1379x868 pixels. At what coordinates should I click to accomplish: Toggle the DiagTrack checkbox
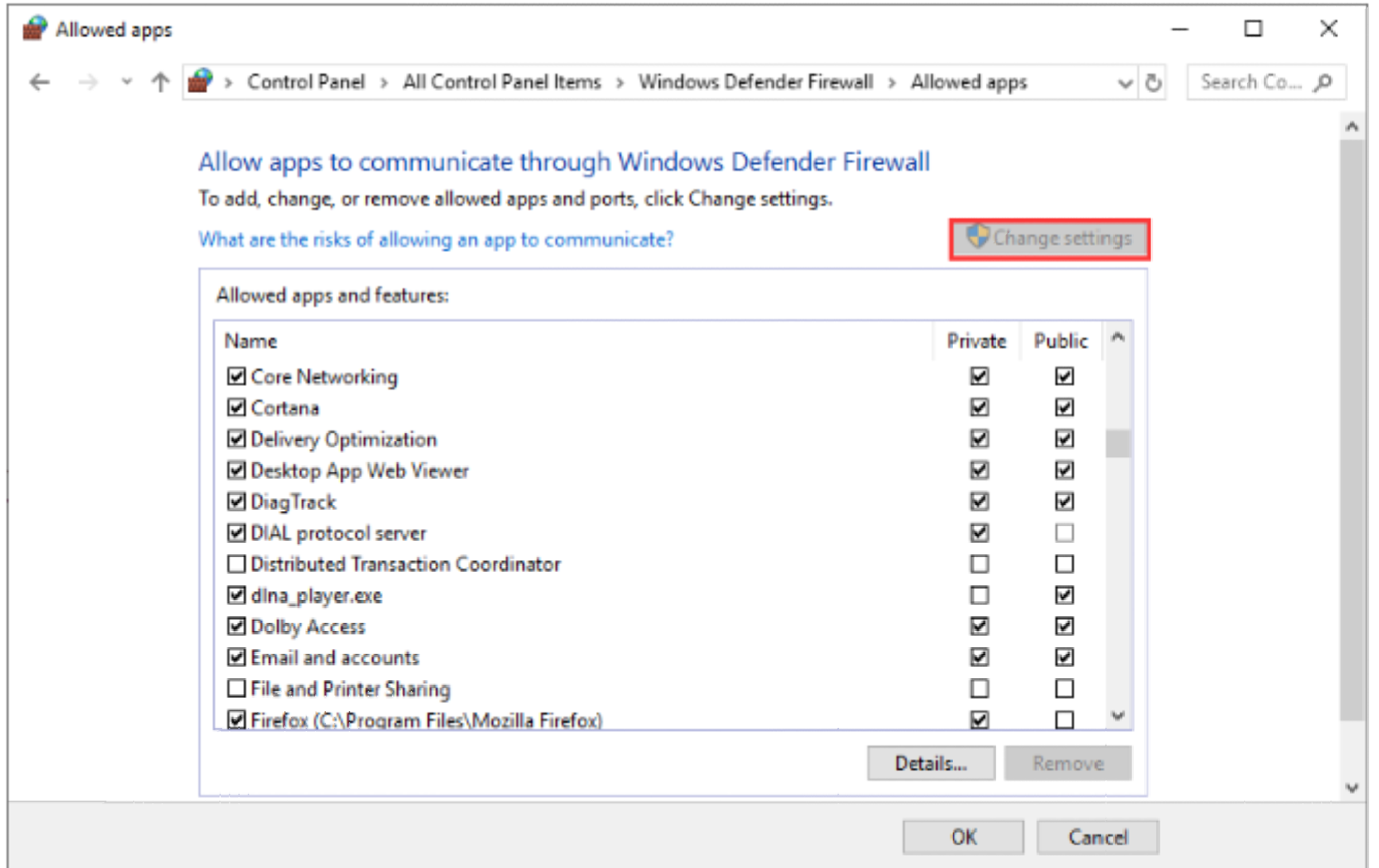[x=236, y=501]
